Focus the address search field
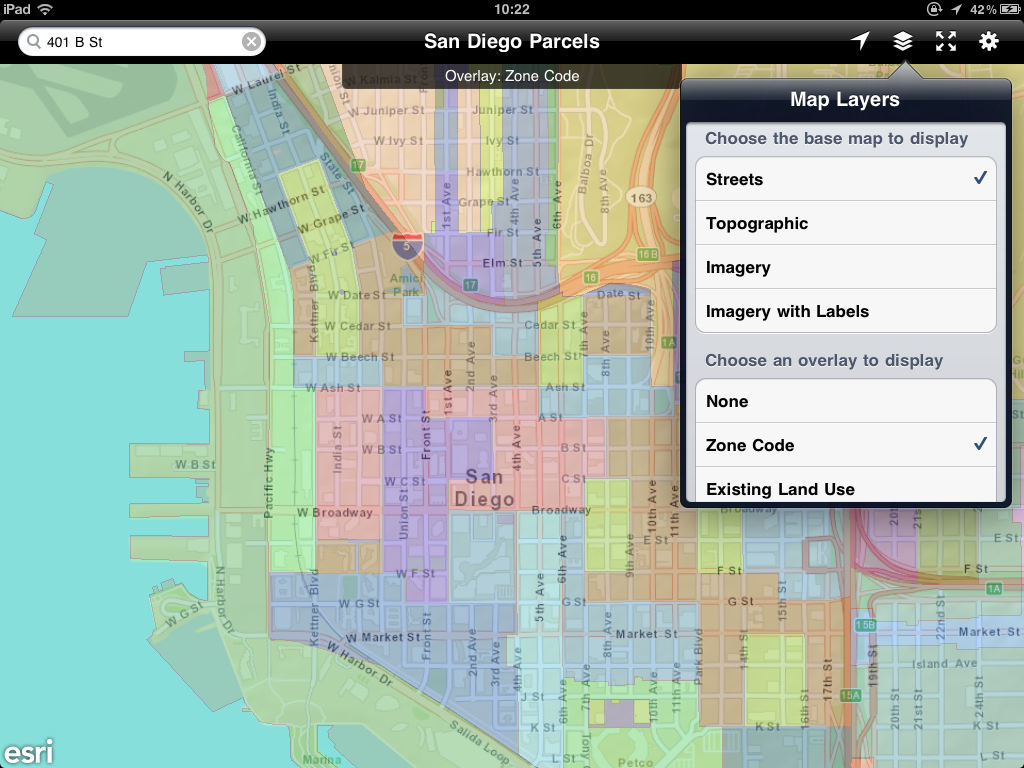The image size is (1024, 768). pyautogui.click(x=142, y=42)
